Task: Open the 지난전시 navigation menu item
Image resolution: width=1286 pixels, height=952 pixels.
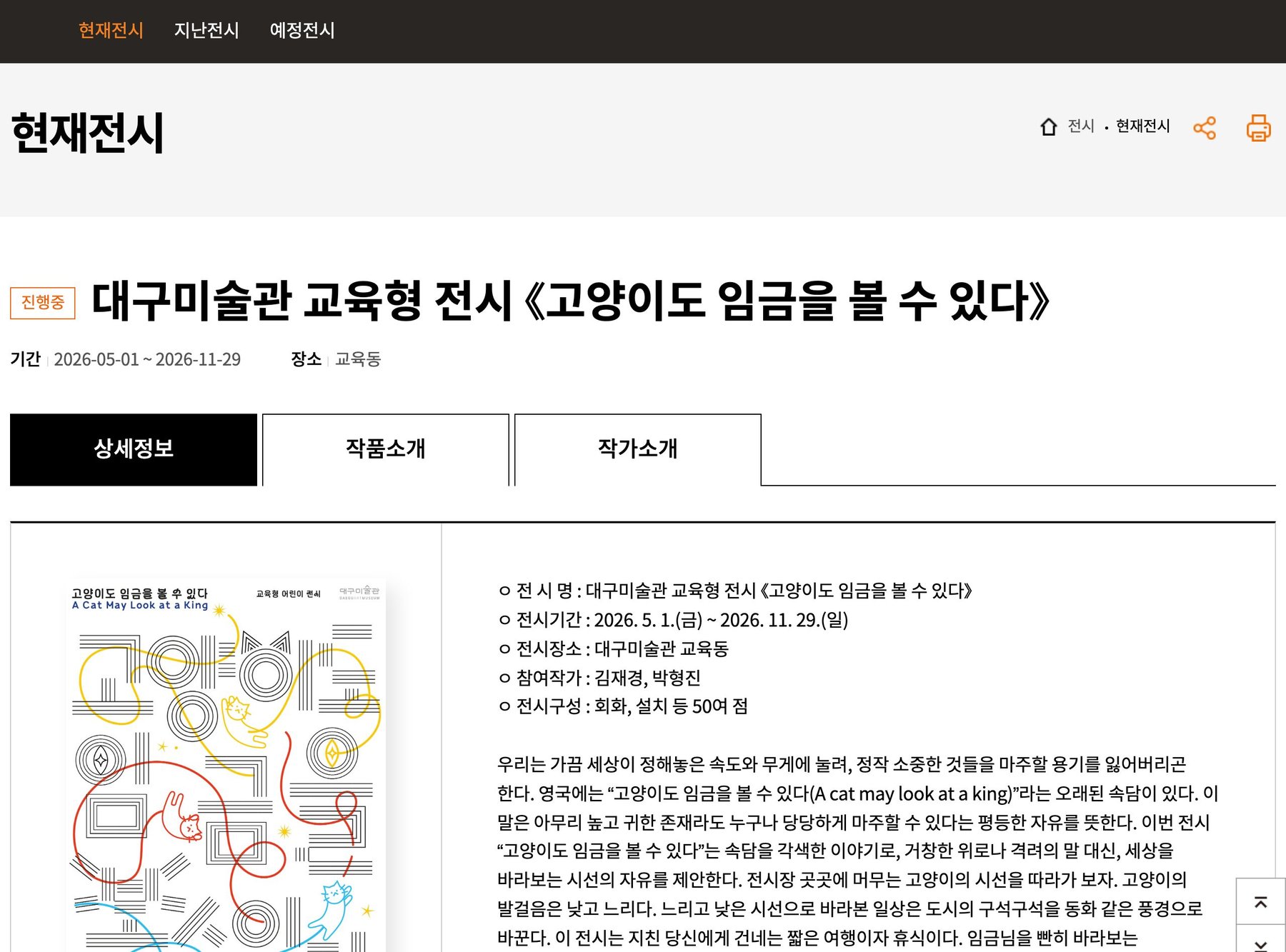Action: (x=206, y=30)
